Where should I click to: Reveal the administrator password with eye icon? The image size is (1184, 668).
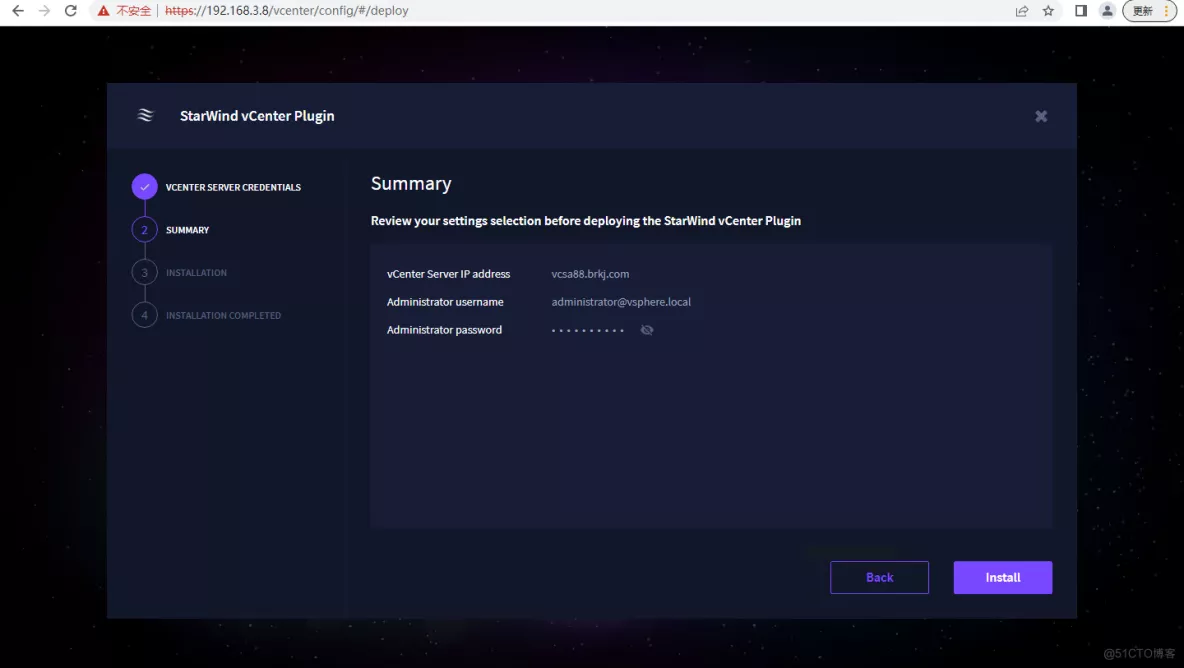647,330
